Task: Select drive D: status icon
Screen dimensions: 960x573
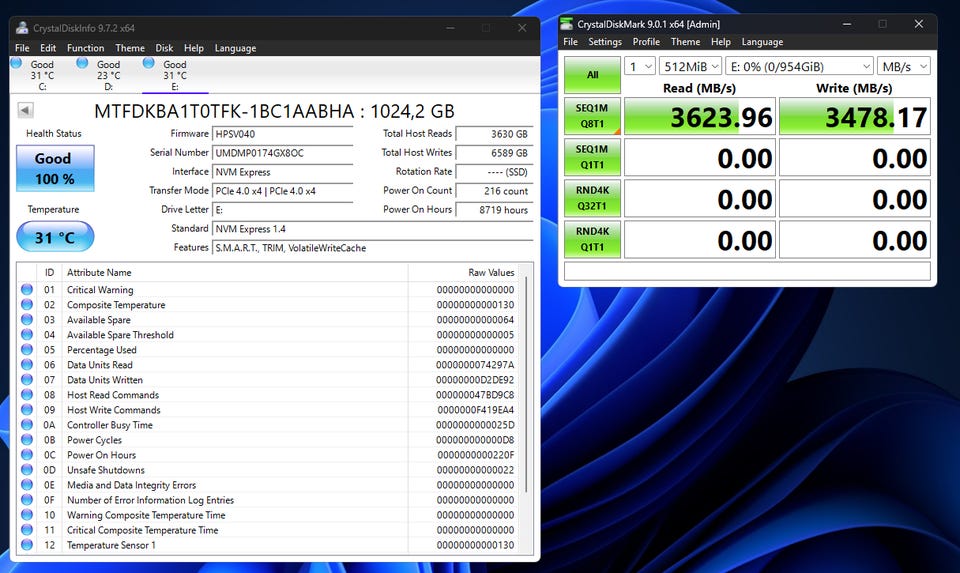Action: pyautogui.click(x=82, y=63)
